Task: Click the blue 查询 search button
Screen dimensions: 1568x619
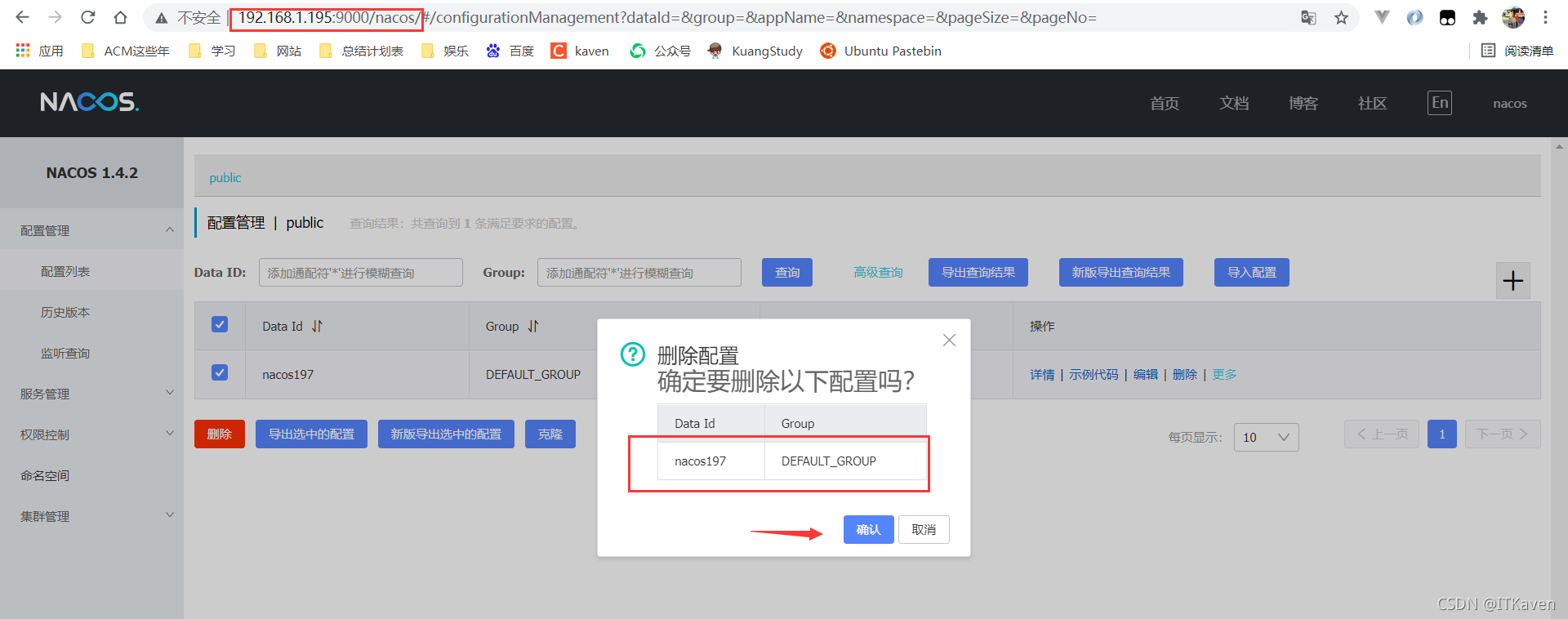Action: tap(787, 272)
